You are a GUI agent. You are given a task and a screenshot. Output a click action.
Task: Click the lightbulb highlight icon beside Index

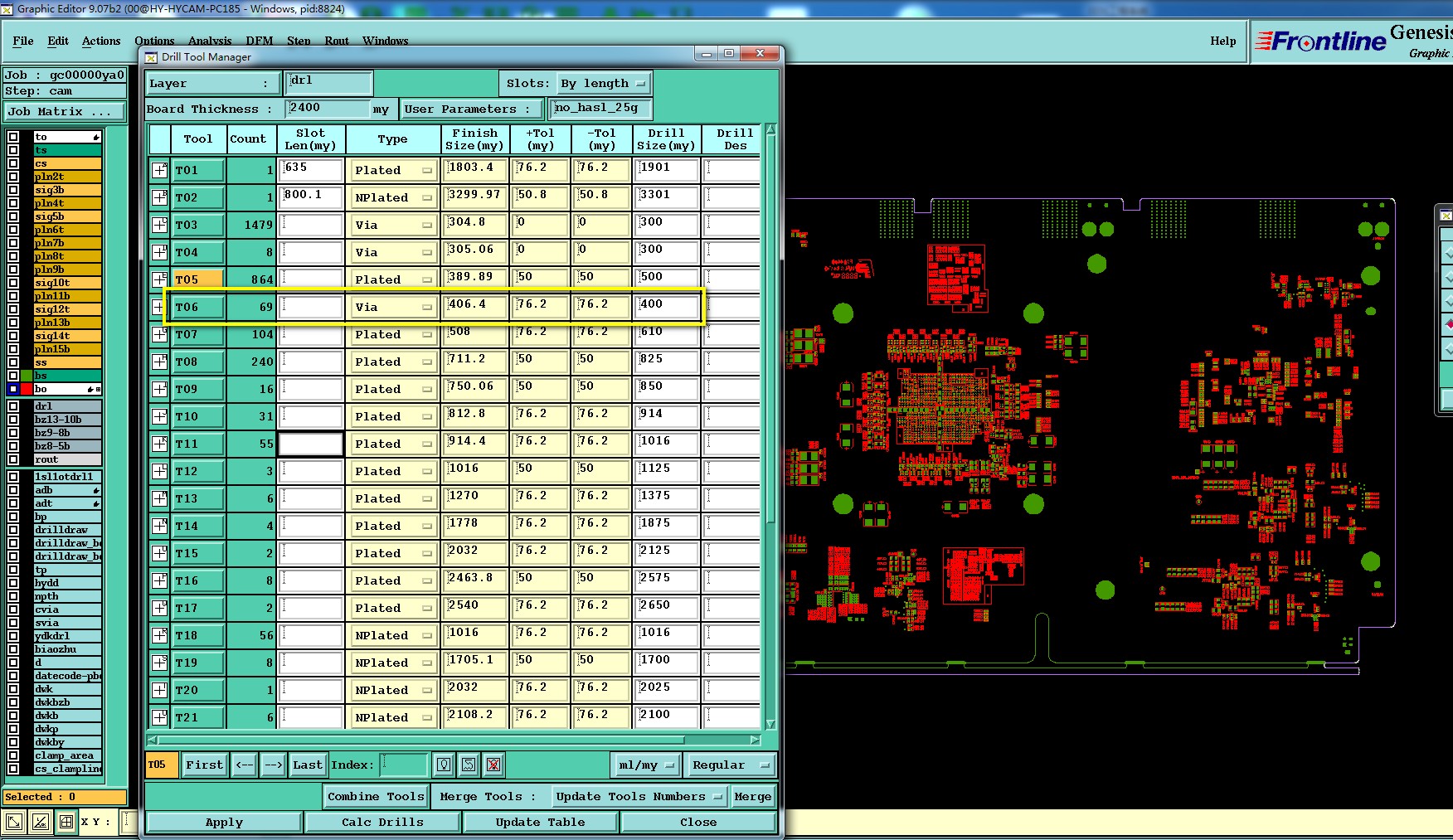click(x=444, y=765)
